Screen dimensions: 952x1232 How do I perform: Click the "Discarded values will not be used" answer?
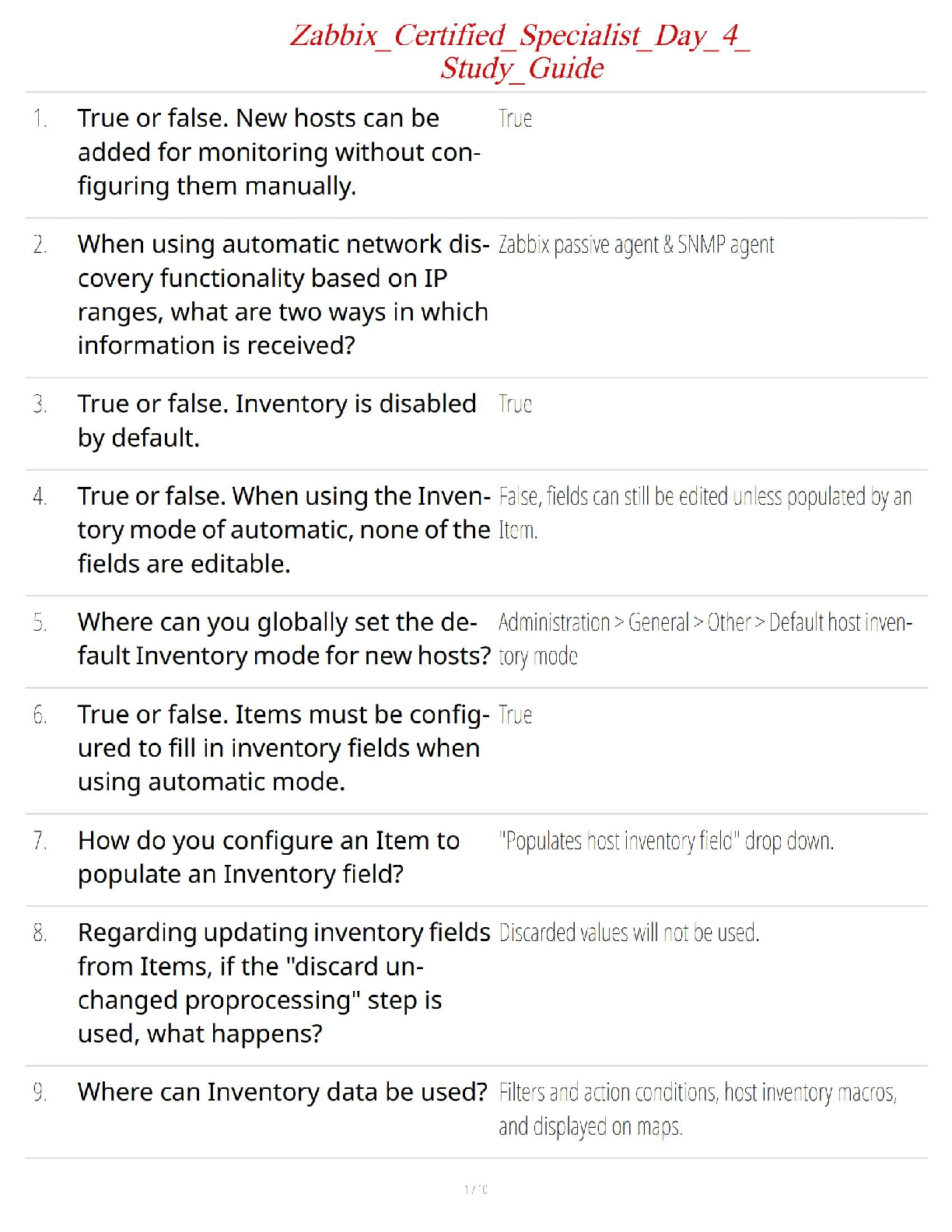click(628, 933)
